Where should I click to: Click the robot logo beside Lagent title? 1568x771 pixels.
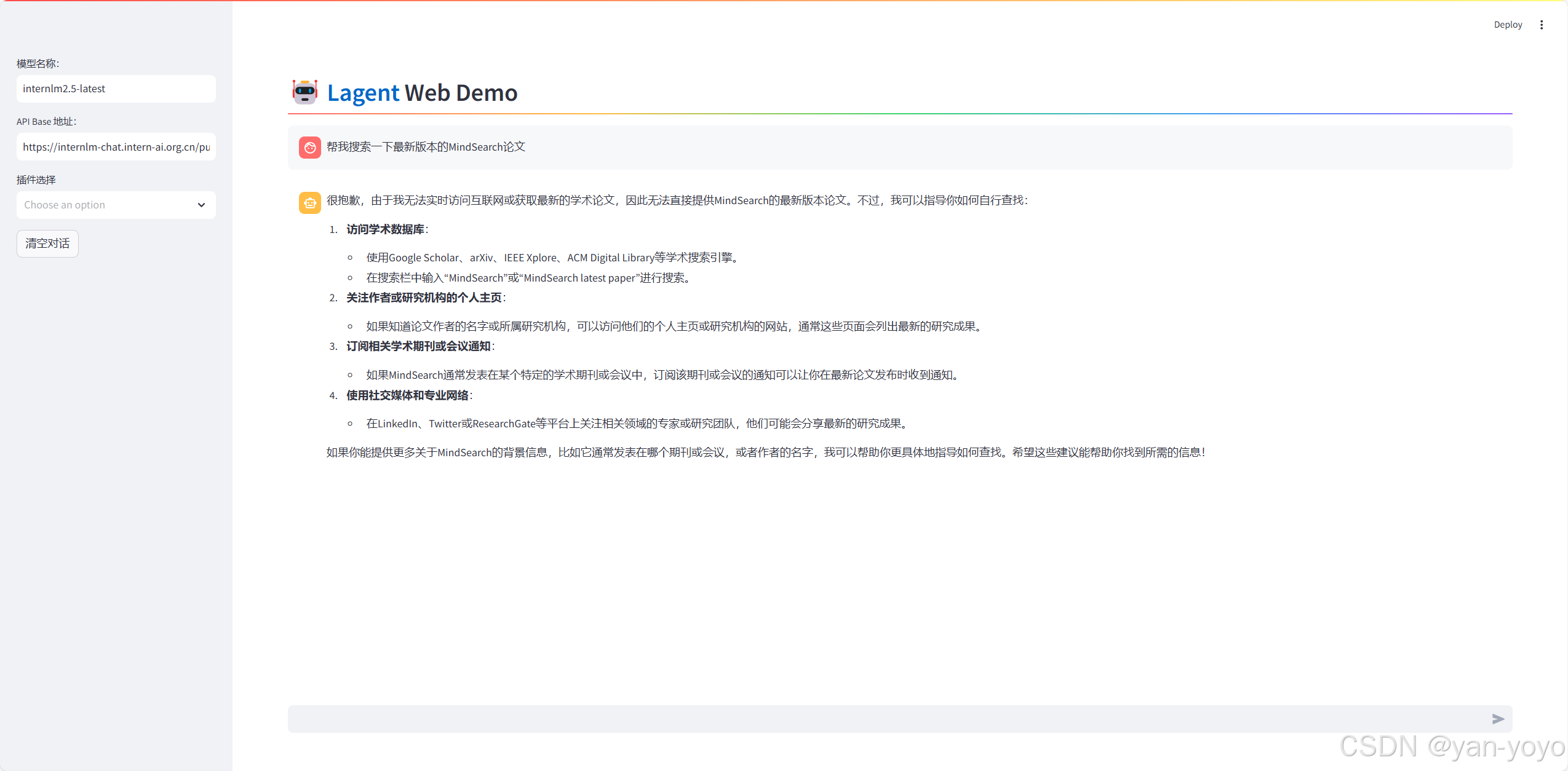304,92
